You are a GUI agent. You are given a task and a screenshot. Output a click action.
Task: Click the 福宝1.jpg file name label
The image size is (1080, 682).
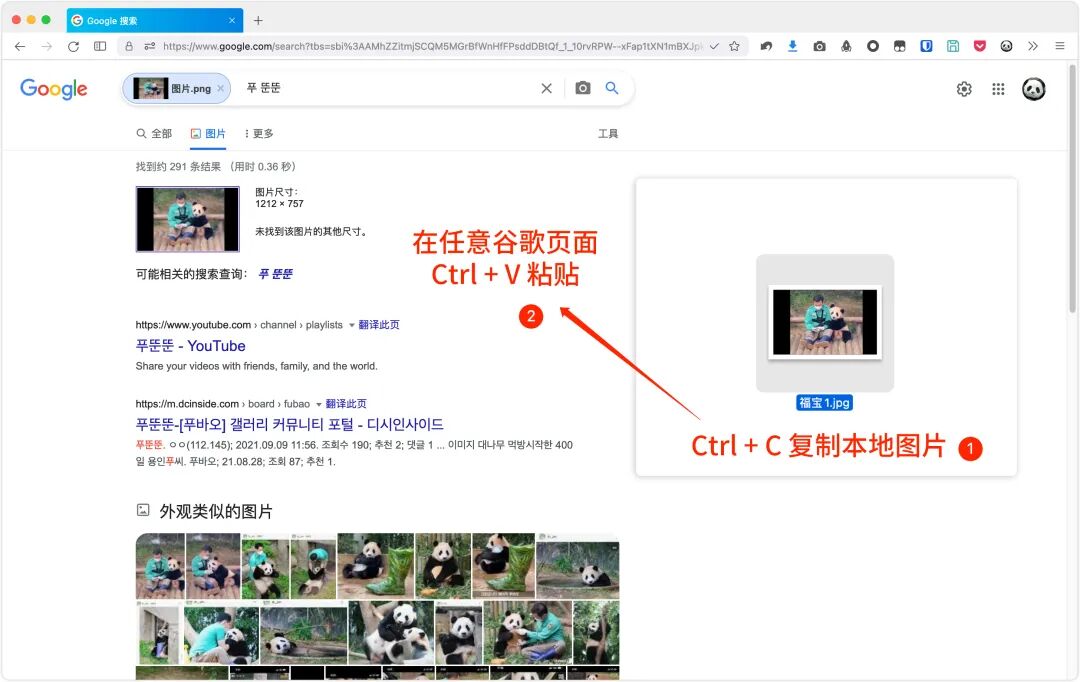pyautogui.click(x=824, y=403)
